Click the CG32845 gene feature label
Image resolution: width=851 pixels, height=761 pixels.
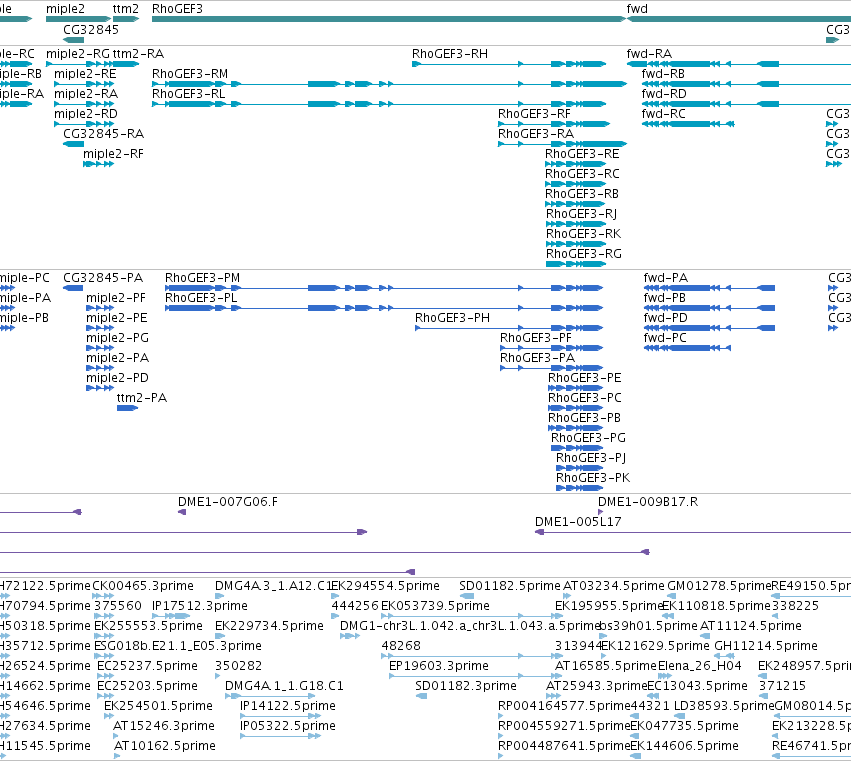pos(91,30)
